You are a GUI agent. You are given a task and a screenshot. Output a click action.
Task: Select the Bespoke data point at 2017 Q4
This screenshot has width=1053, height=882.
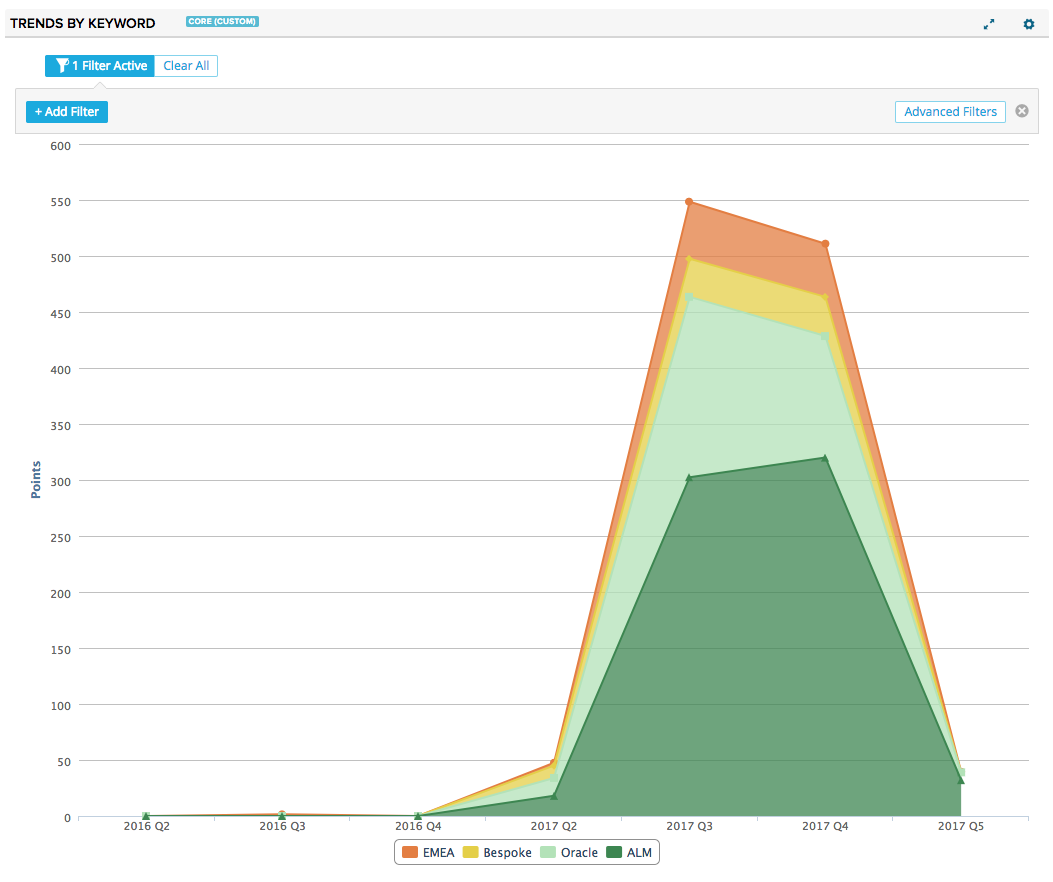[825, 297]
